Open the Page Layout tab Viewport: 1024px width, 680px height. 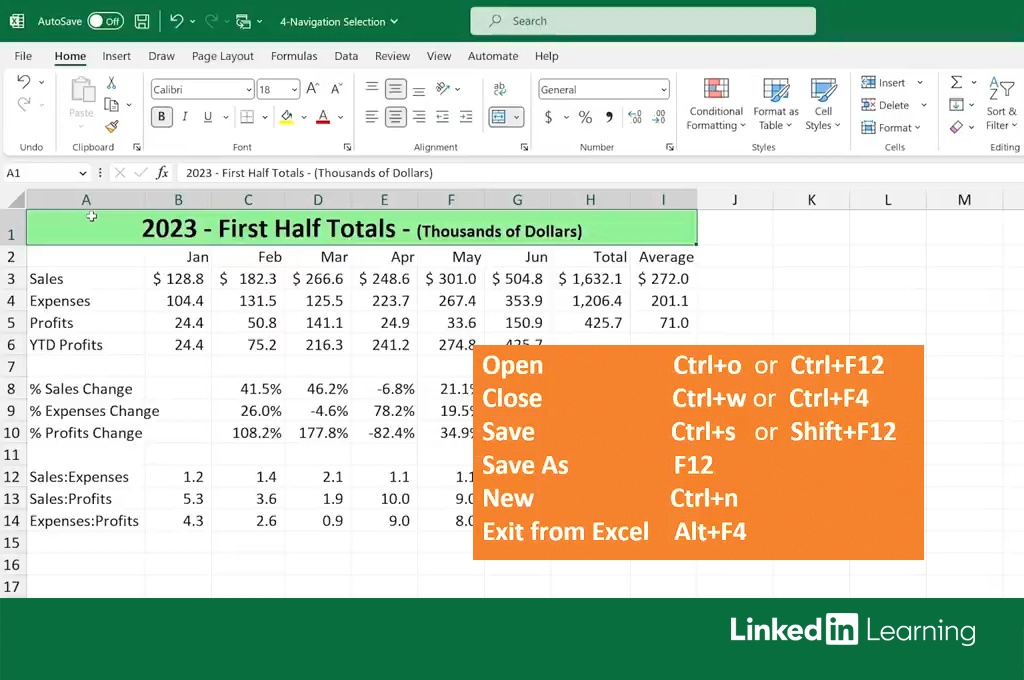coord(222,56)
